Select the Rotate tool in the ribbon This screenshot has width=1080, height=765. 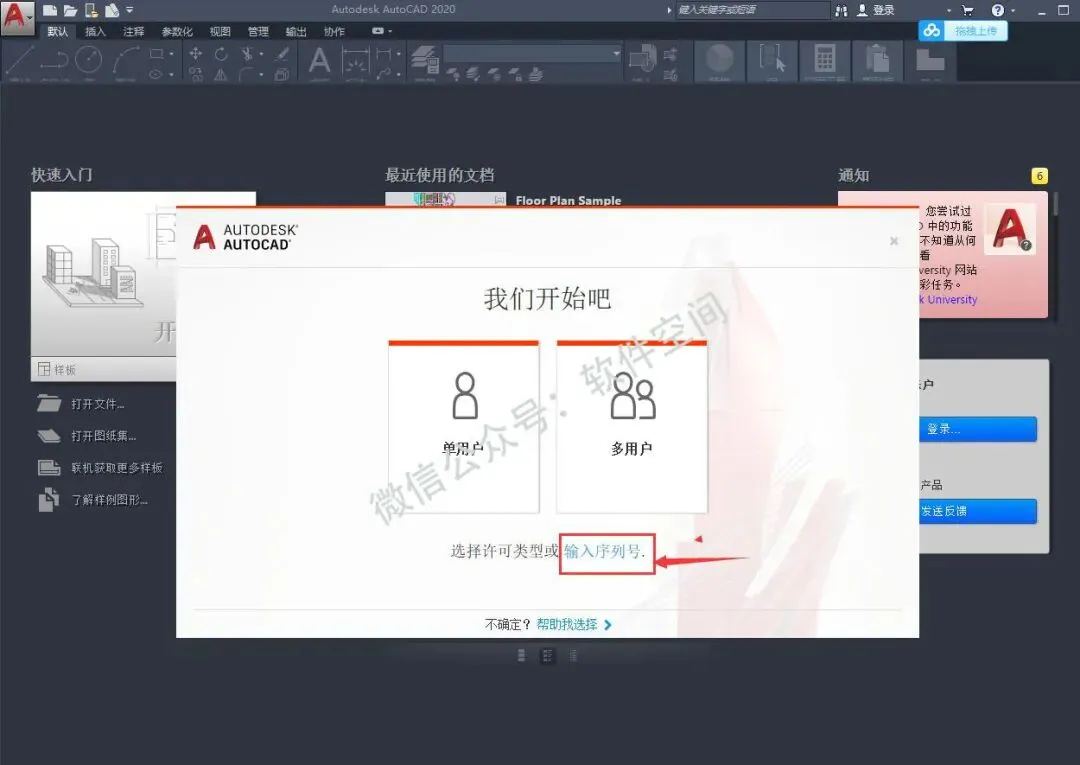(x=220, y=54)
